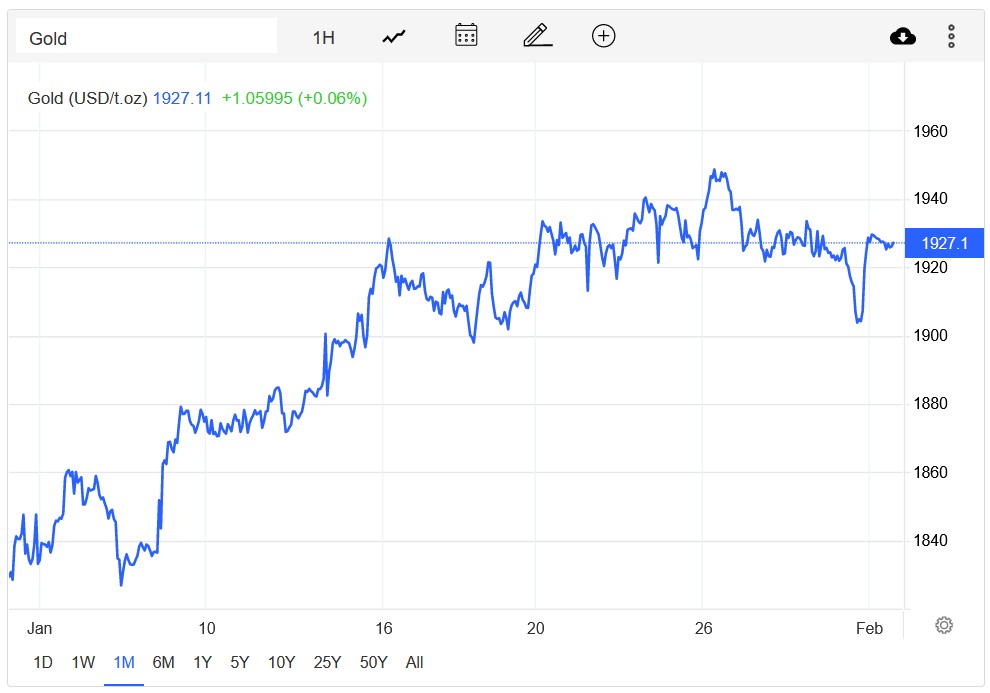The image size is (990, 693).
Task: Activate the All timeframe view
Action: pos(413,662)
